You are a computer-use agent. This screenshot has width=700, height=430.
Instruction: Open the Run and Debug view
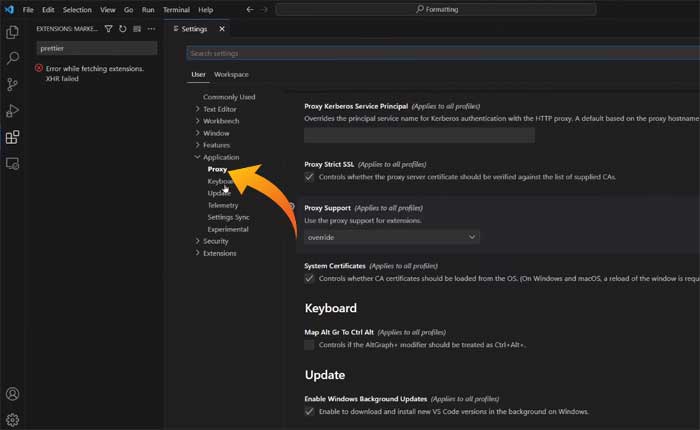pyautogui.click(x=13, y=111)
